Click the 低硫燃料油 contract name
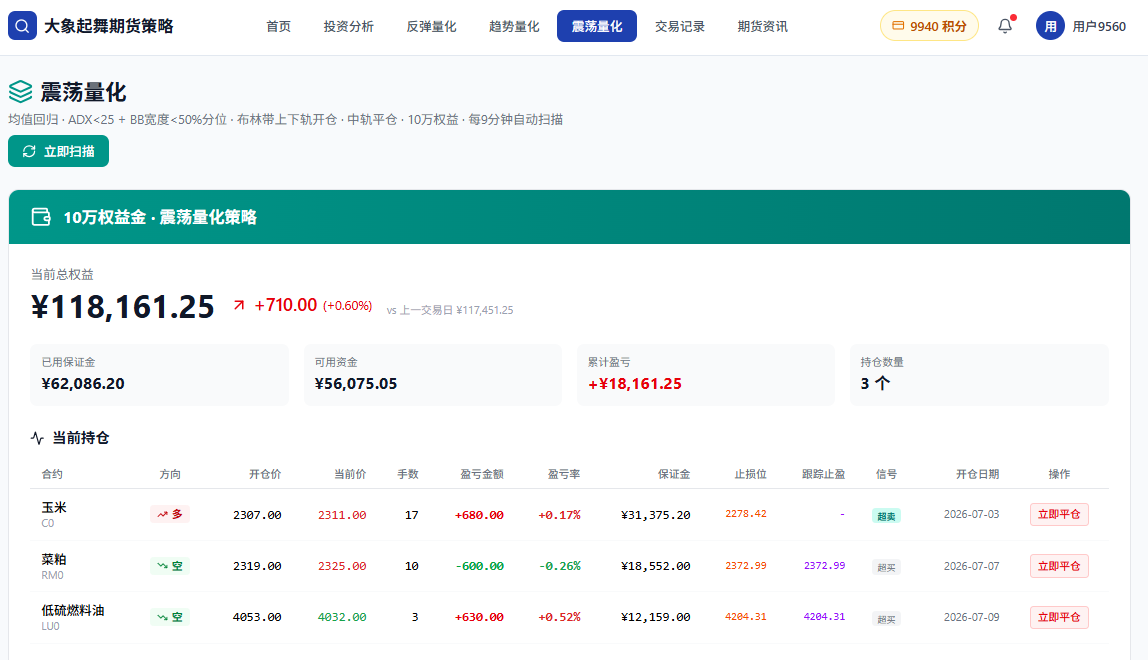Viewport: 1148px width, 660px height. pyautogui.click(x=72, y=610)
